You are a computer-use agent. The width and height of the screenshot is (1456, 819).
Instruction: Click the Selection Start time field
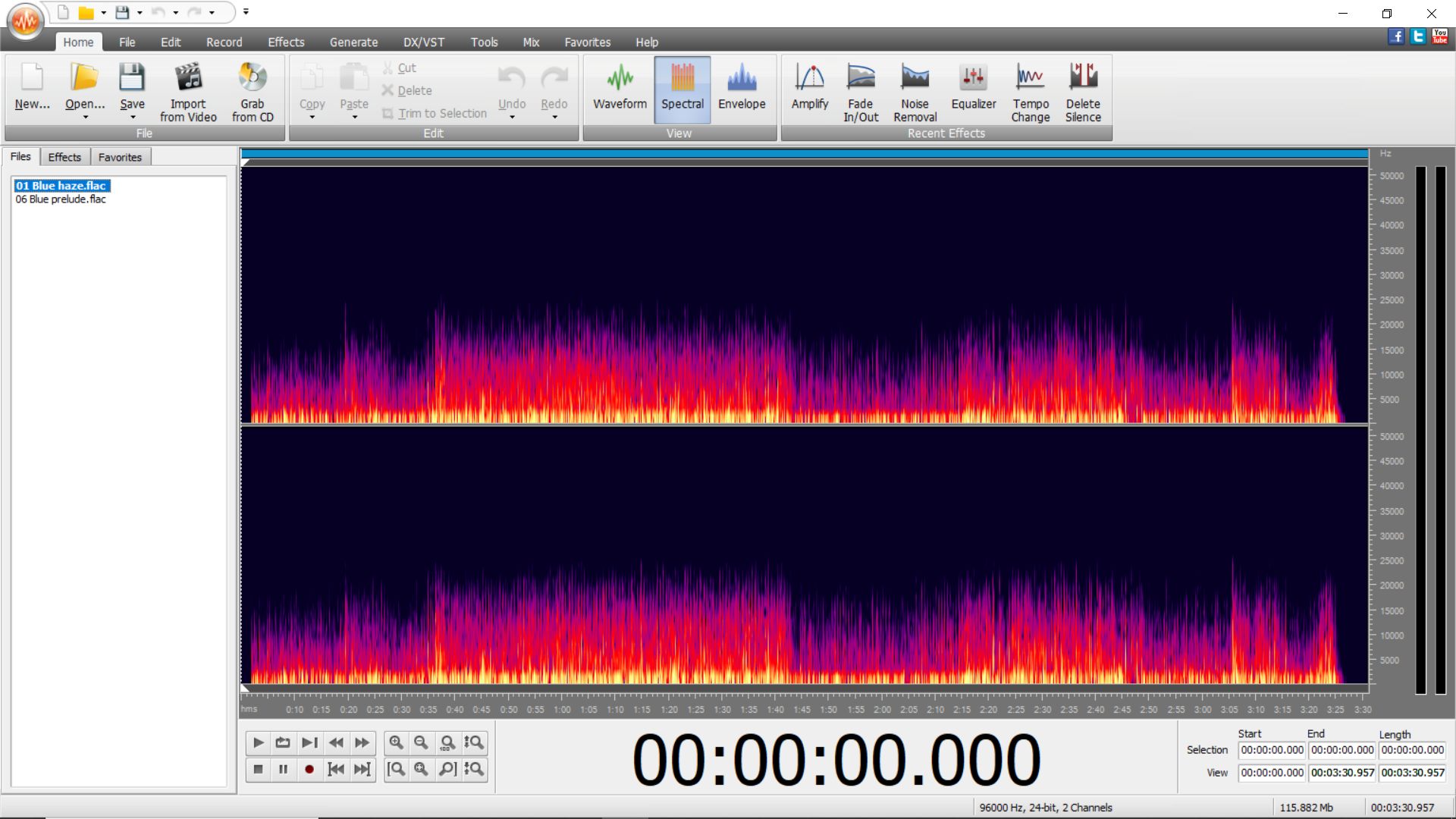coord(1271,750)
